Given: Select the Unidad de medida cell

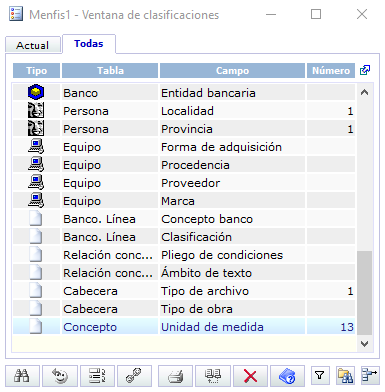Looking at the screenshot, I should point(232,327).
